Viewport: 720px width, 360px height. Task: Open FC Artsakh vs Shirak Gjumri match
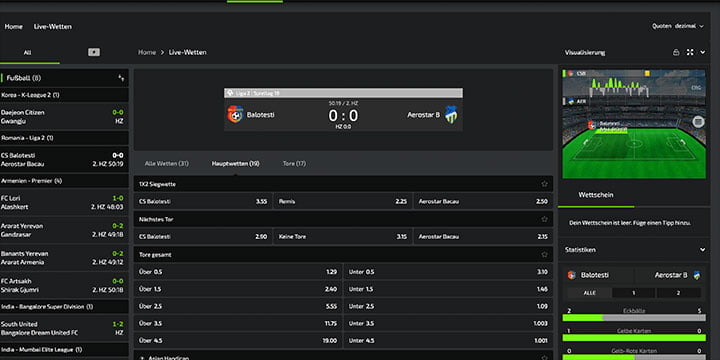[64, 285]
